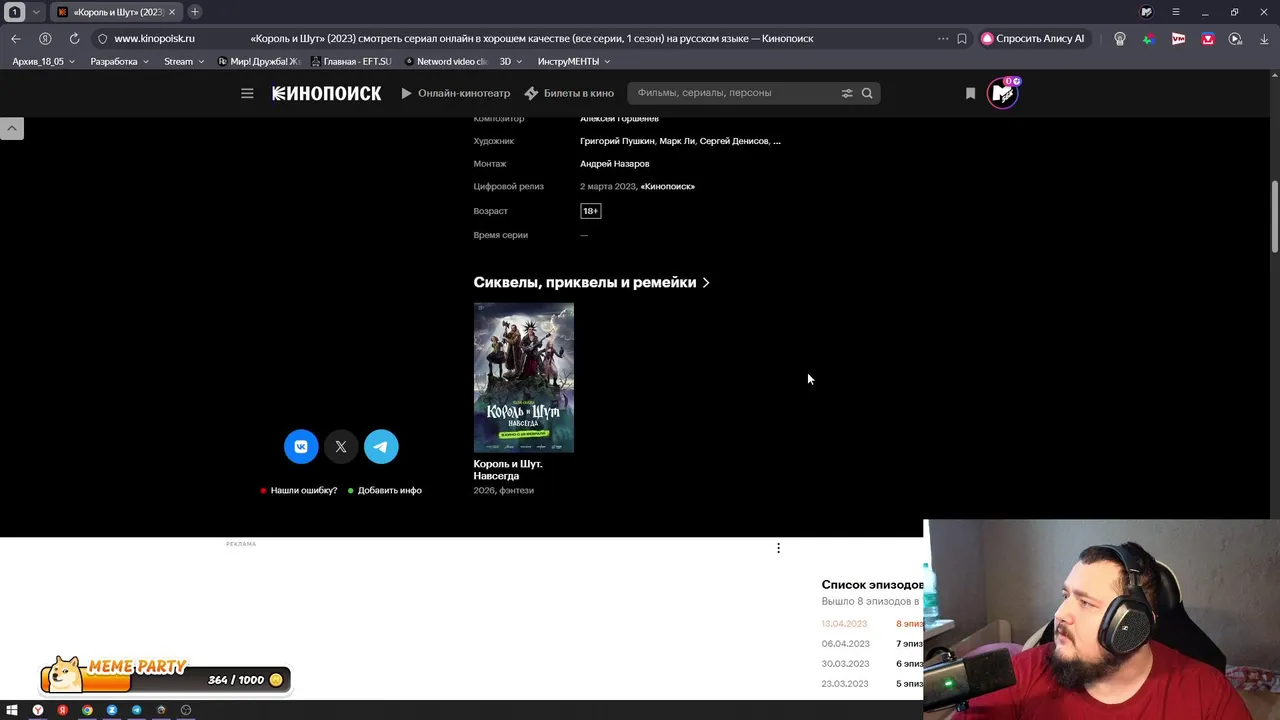The width and height of the screenshot is (1280, 720).
Task: Open the browser menu (three lines)
Action: pos(1176,12)
